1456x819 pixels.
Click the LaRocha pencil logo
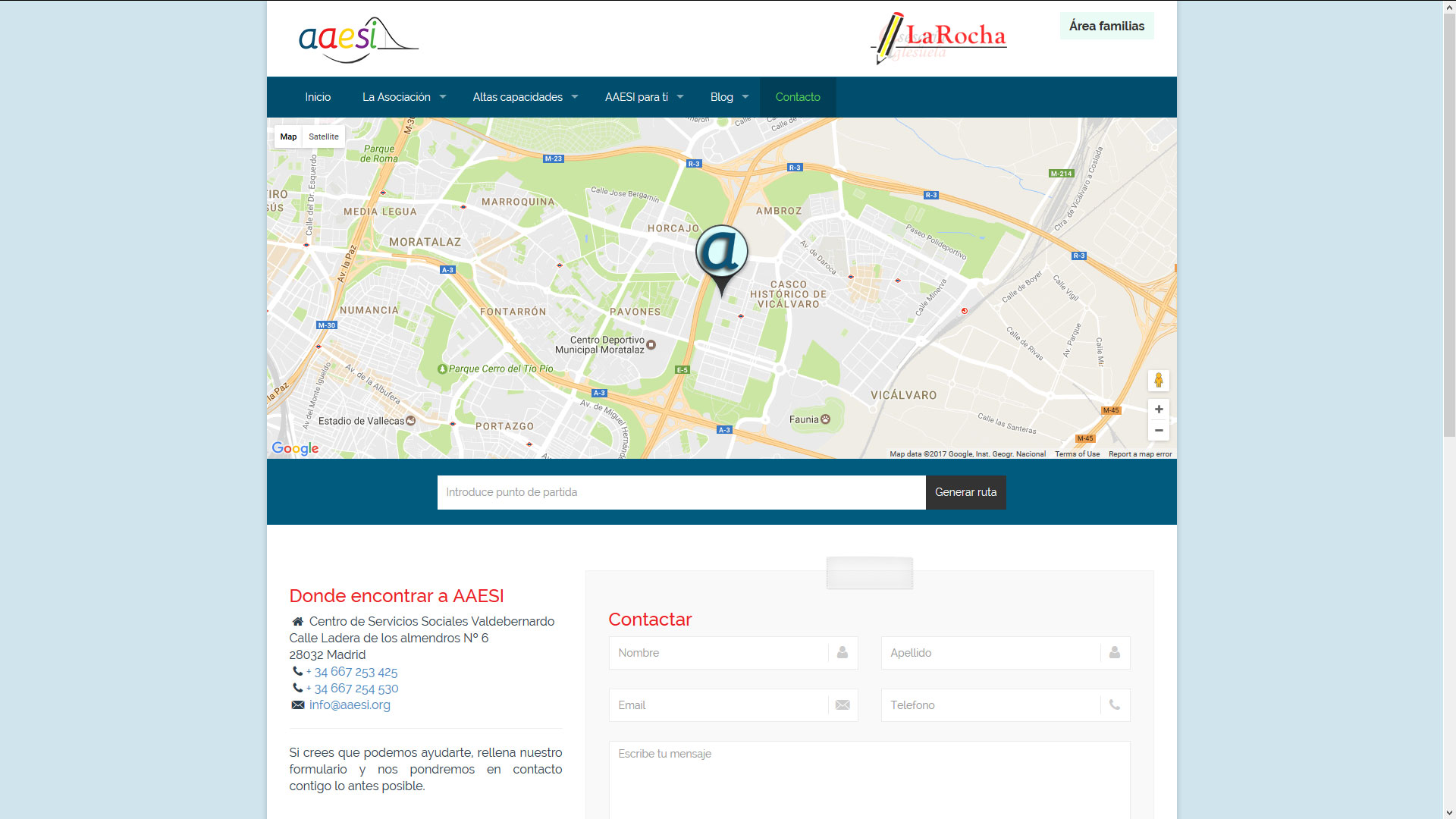(939, 38)
